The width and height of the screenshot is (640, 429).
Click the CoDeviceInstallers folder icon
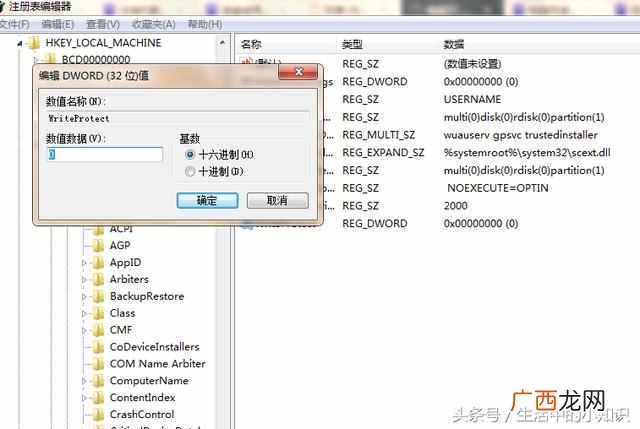click(x=98, y=347)
